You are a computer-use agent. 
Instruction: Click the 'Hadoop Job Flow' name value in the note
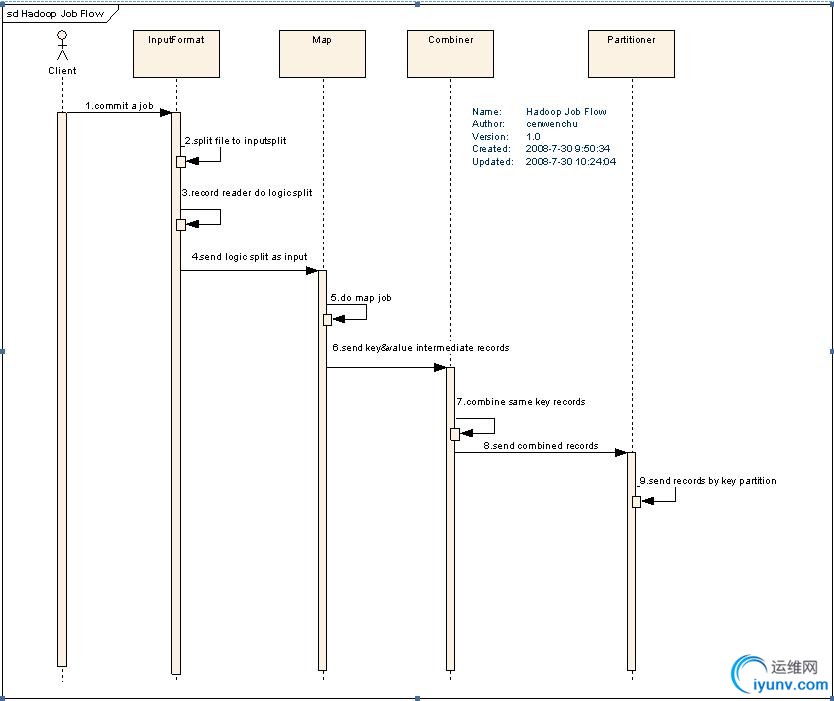point(566,111)
